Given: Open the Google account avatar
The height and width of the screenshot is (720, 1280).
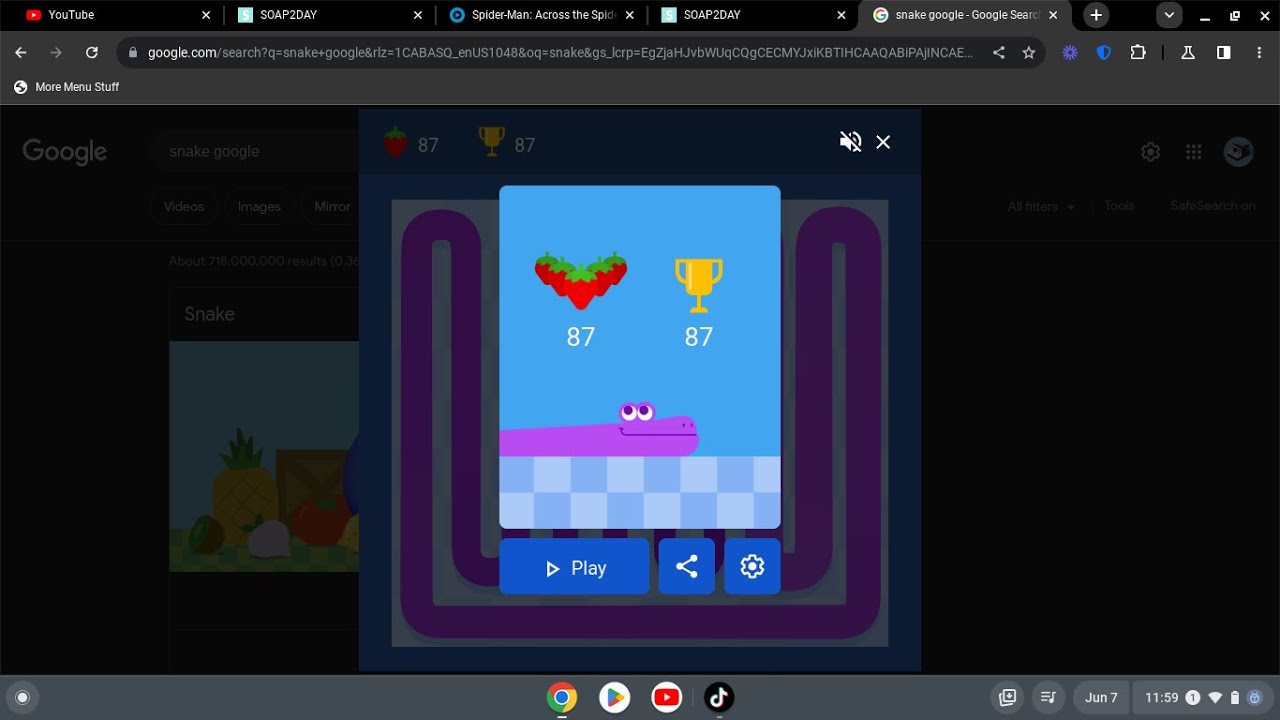Looking at the screenshot, I should [x=1239, y=152].
